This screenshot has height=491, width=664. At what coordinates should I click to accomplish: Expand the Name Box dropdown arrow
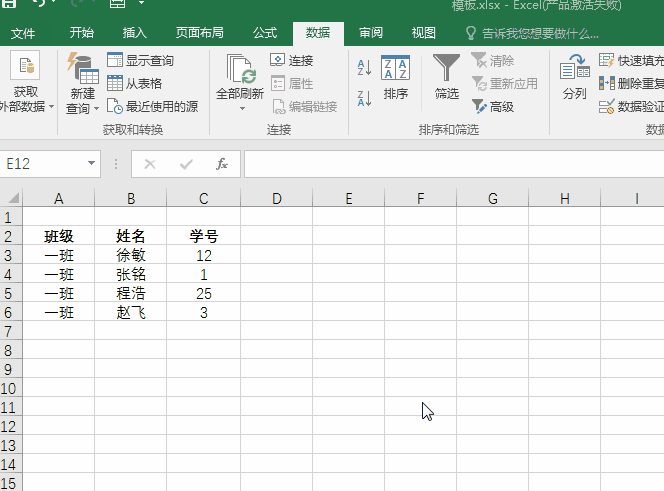92,164
